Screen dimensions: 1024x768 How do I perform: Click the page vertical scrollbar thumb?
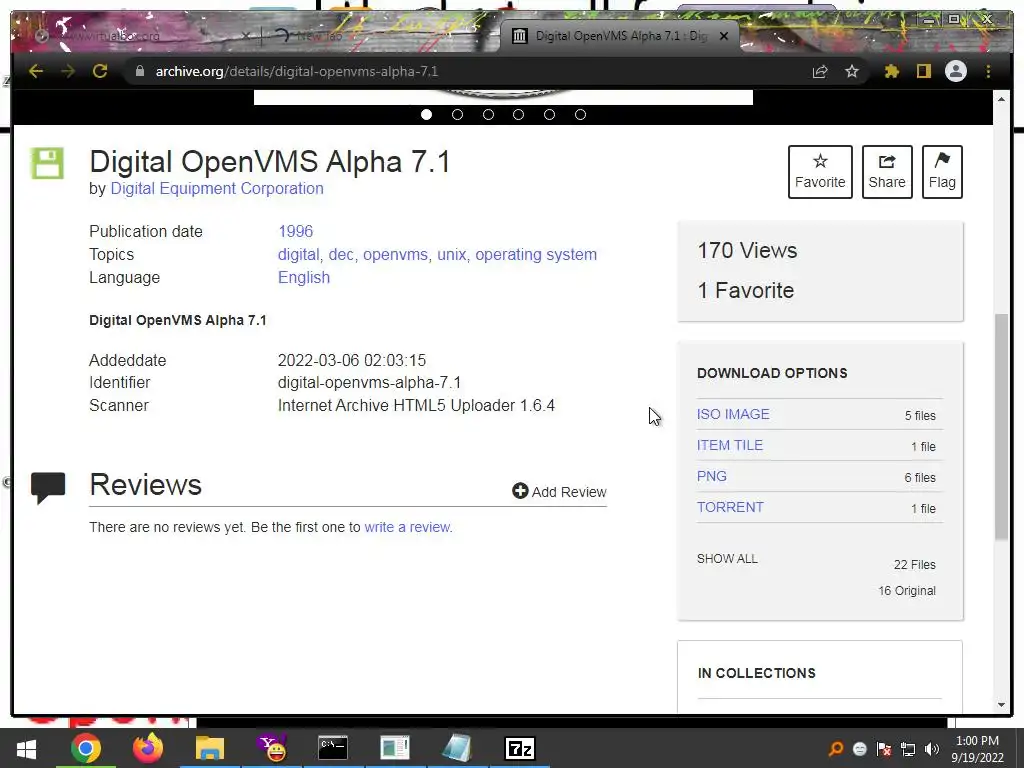(x=1001, y=426)
